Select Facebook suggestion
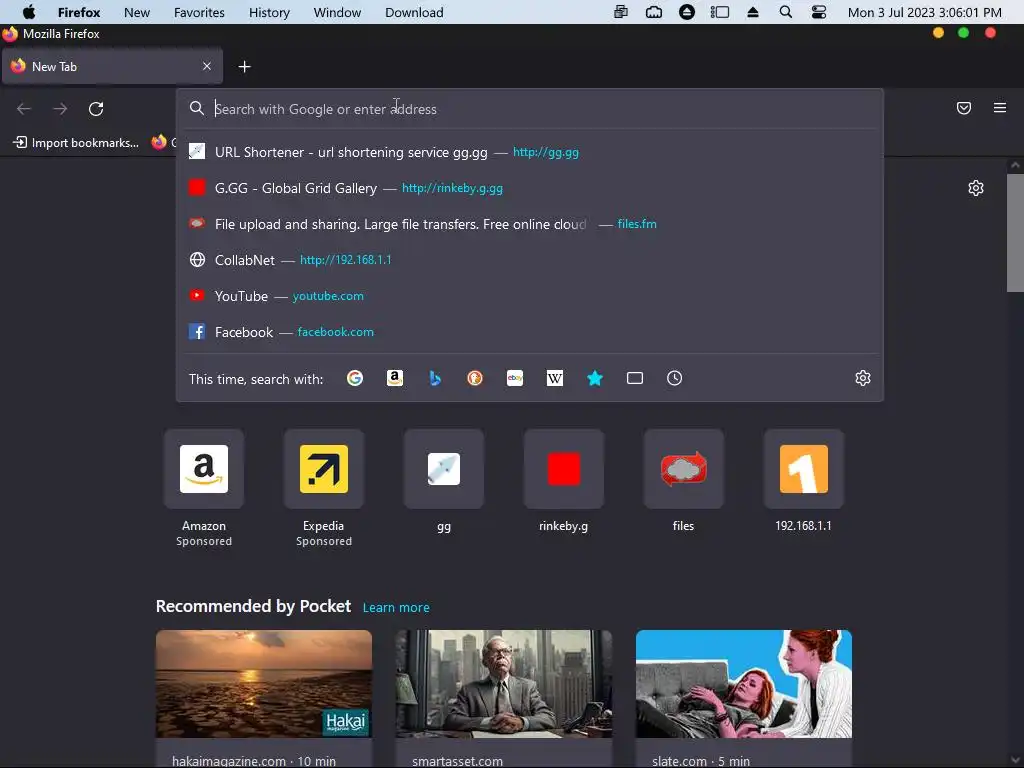The image size is (1024, 768). 530,332
